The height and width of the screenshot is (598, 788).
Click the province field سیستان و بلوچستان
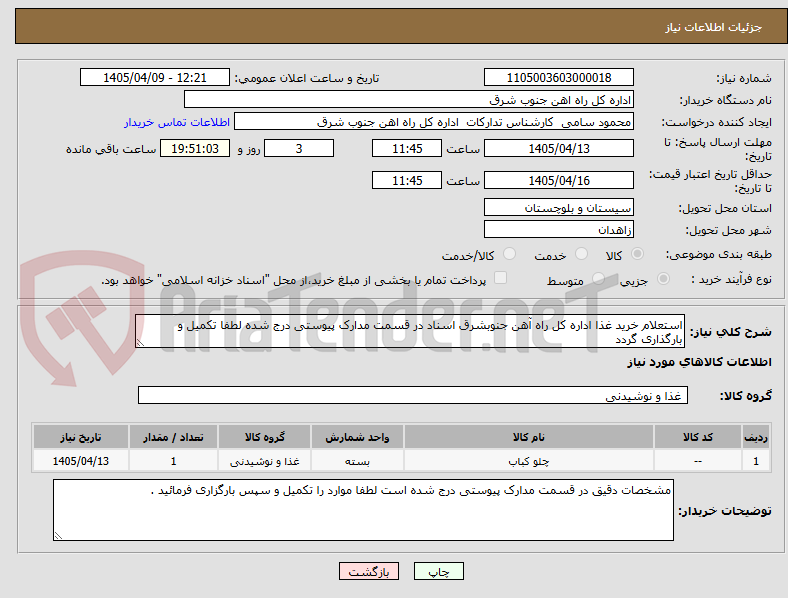(558, 208)
